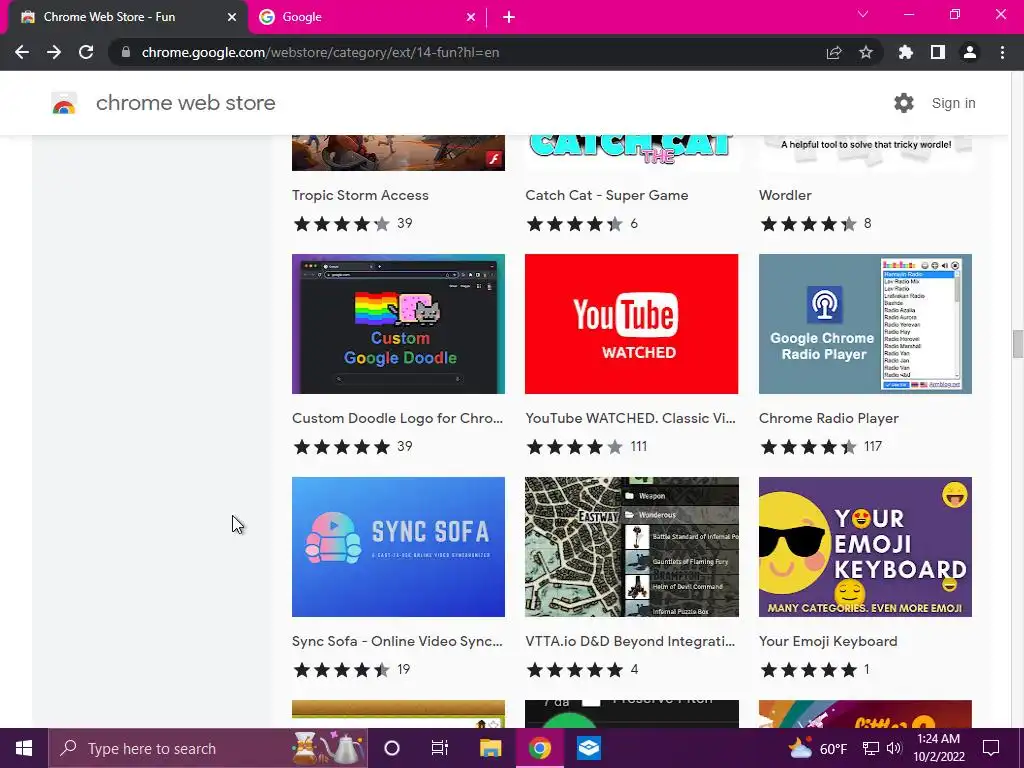Open the Chrome profile icon

(970, 52)
